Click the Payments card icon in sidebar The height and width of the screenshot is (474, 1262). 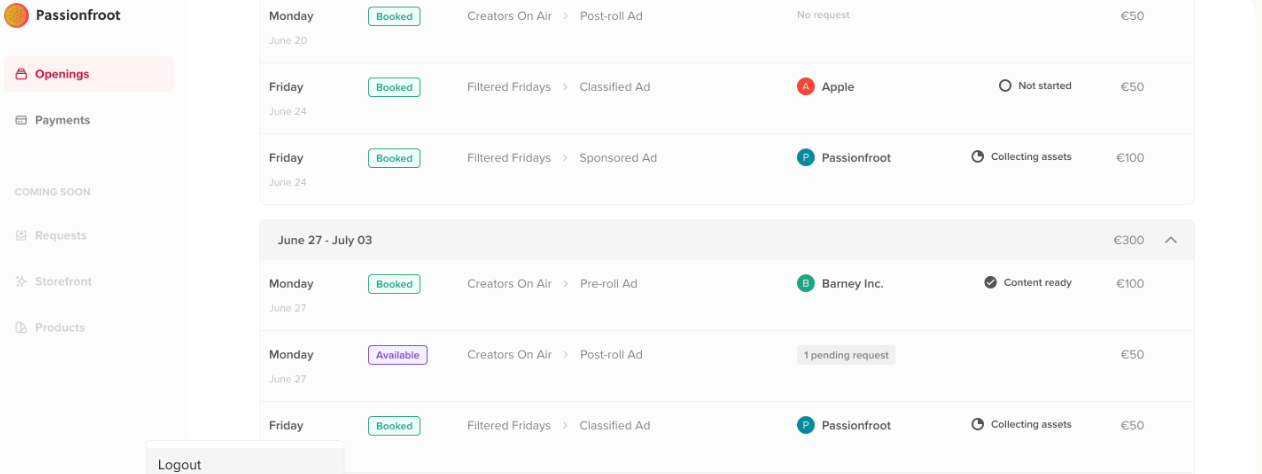pyautogui.click(x=21, y=120)
